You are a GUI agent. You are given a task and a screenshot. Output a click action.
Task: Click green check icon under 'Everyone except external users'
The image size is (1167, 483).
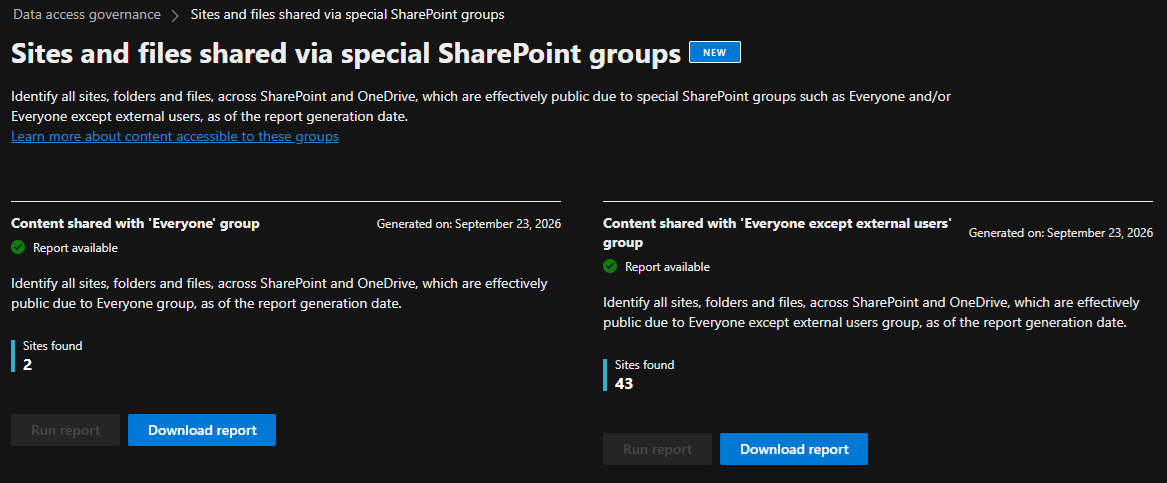coord(610,266)
